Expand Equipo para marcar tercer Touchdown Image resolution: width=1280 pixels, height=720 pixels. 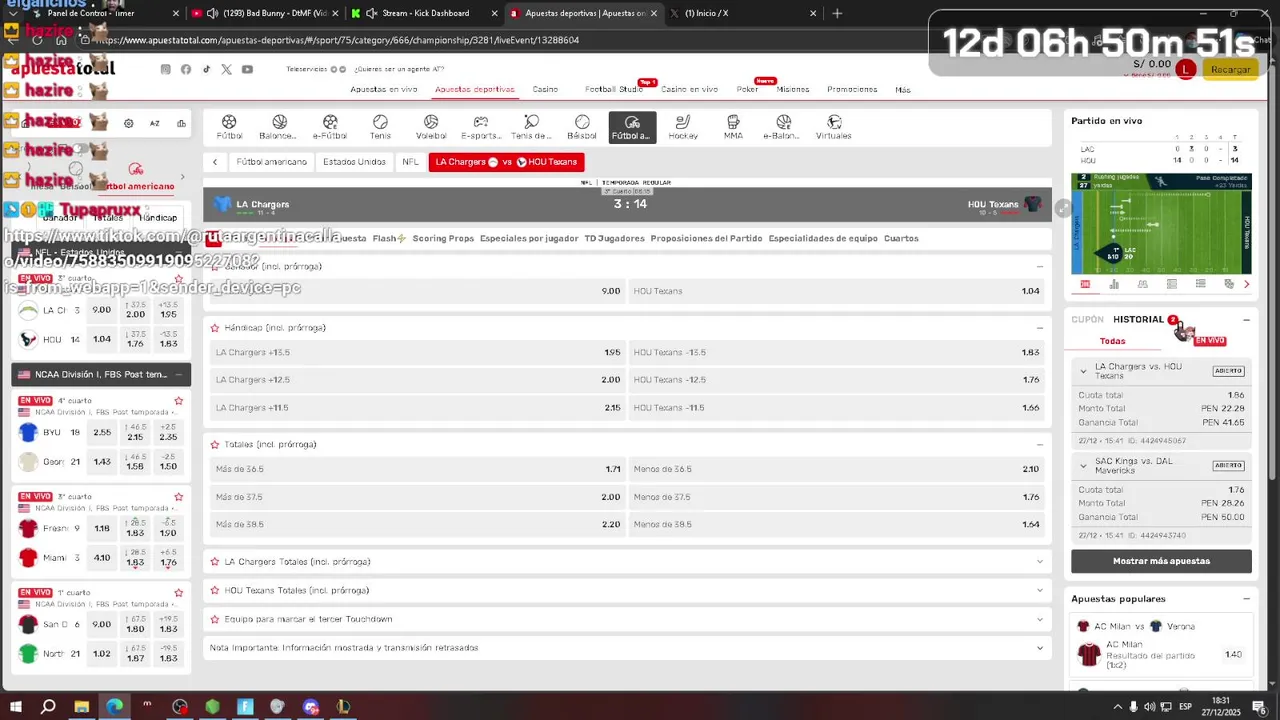[1040, 619]
